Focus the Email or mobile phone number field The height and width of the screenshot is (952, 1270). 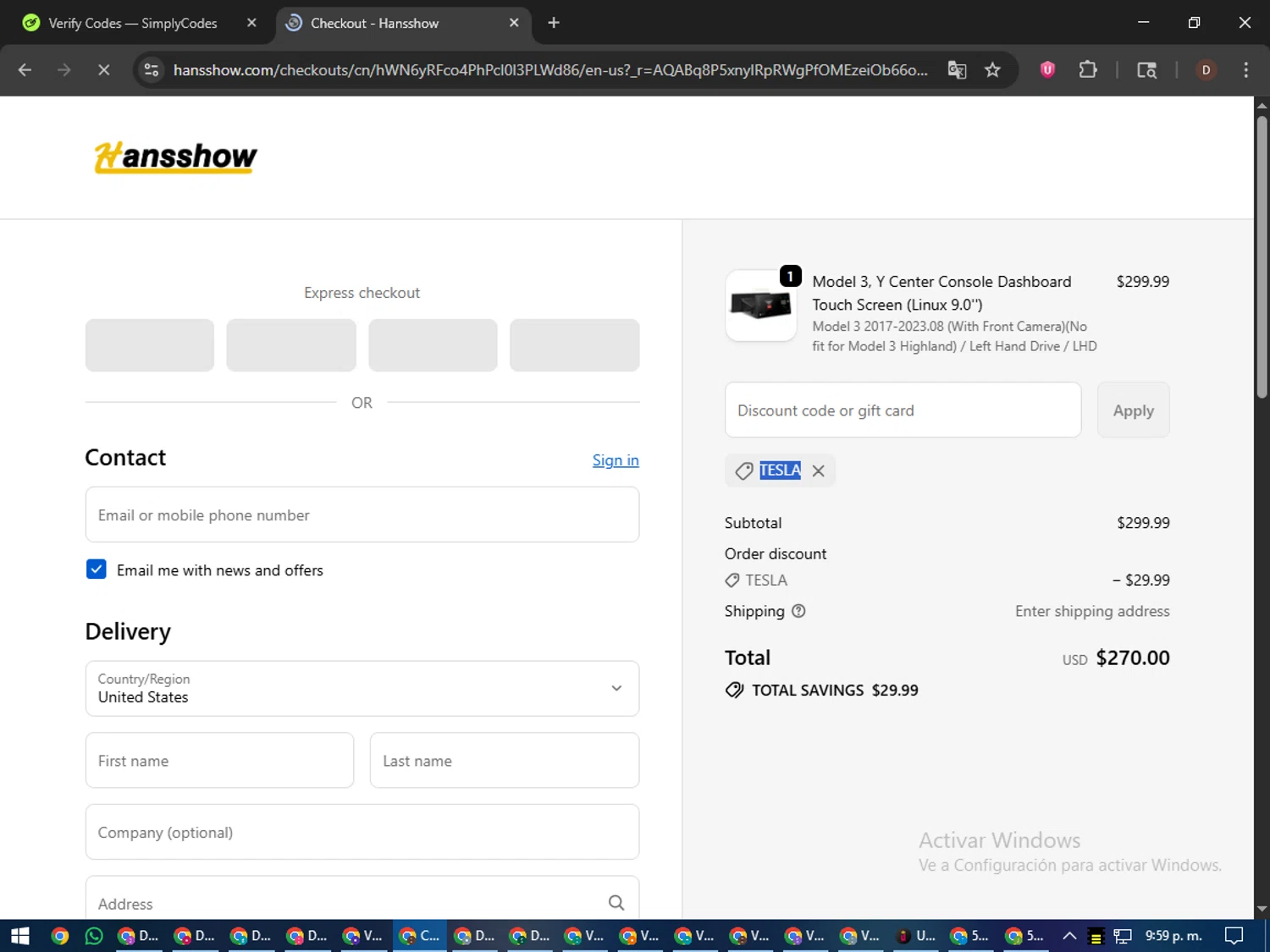362,515
